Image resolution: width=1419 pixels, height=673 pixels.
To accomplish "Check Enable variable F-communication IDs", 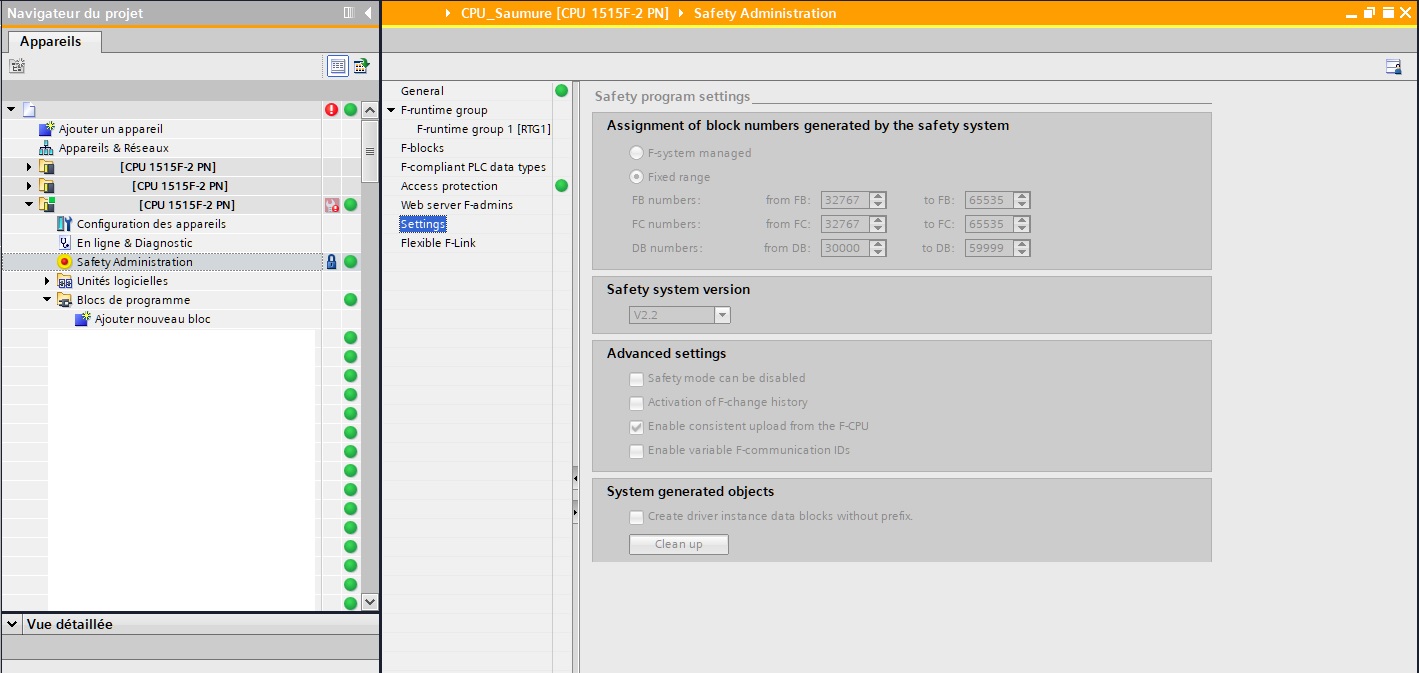I will [636, 451].
